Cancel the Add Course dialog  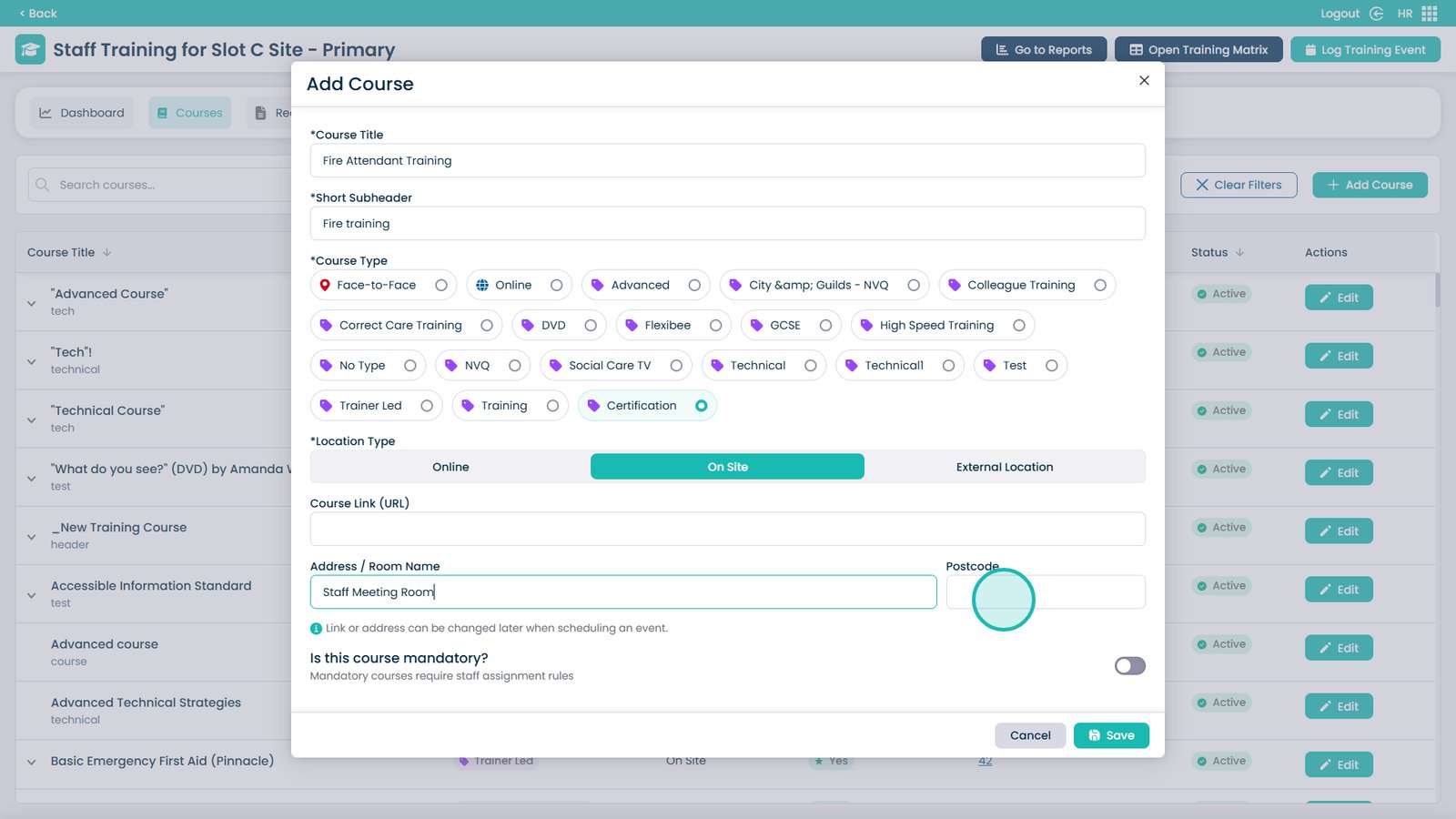pos(1030,735)
